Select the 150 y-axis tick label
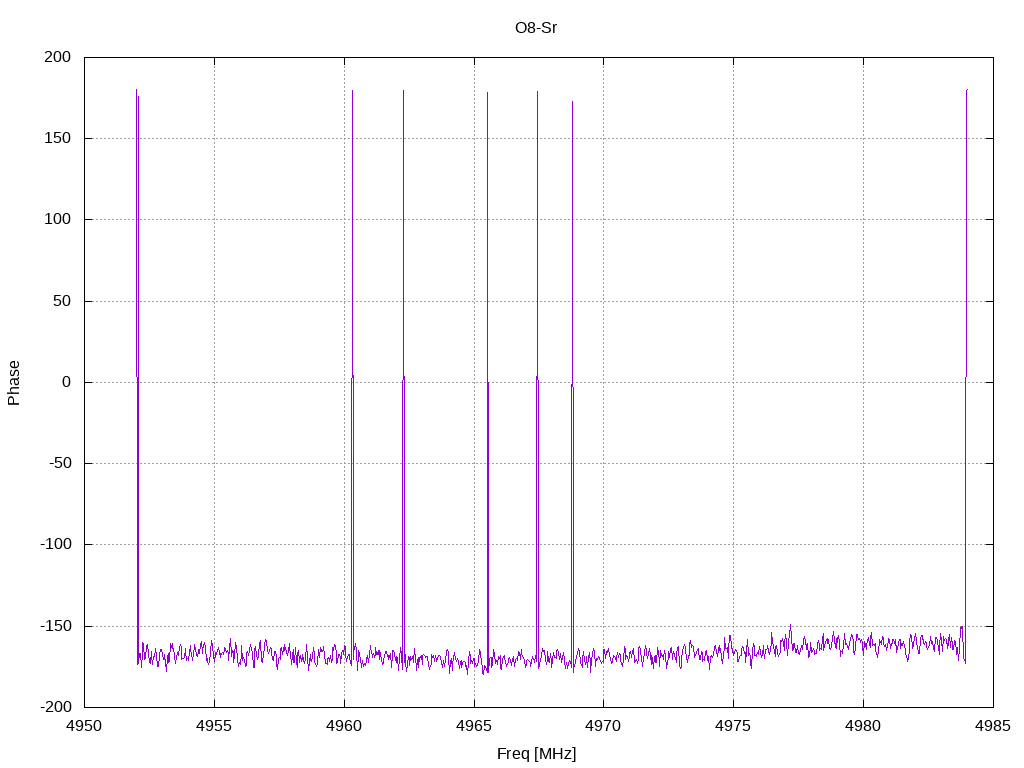This screenshot has width=1024, height=768. point(57,138)
